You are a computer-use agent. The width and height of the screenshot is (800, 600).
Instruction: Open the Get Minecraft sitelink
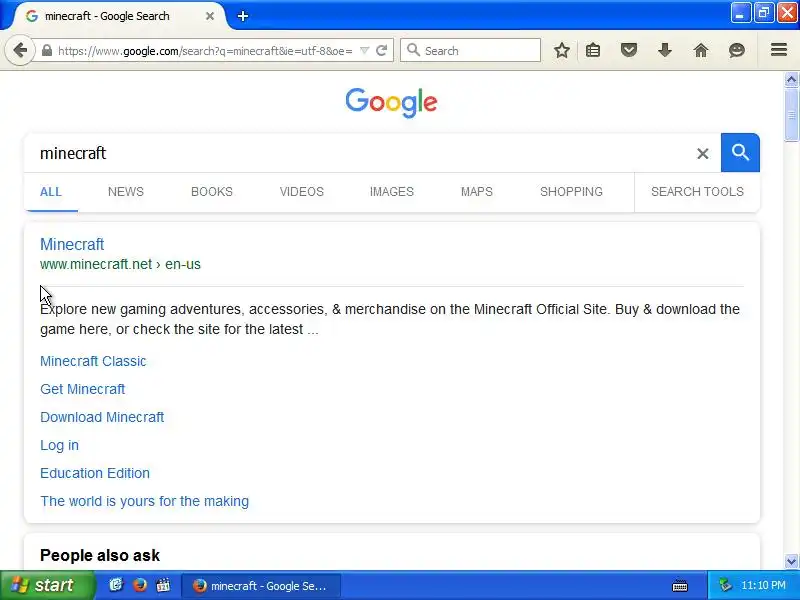point(82,389)
